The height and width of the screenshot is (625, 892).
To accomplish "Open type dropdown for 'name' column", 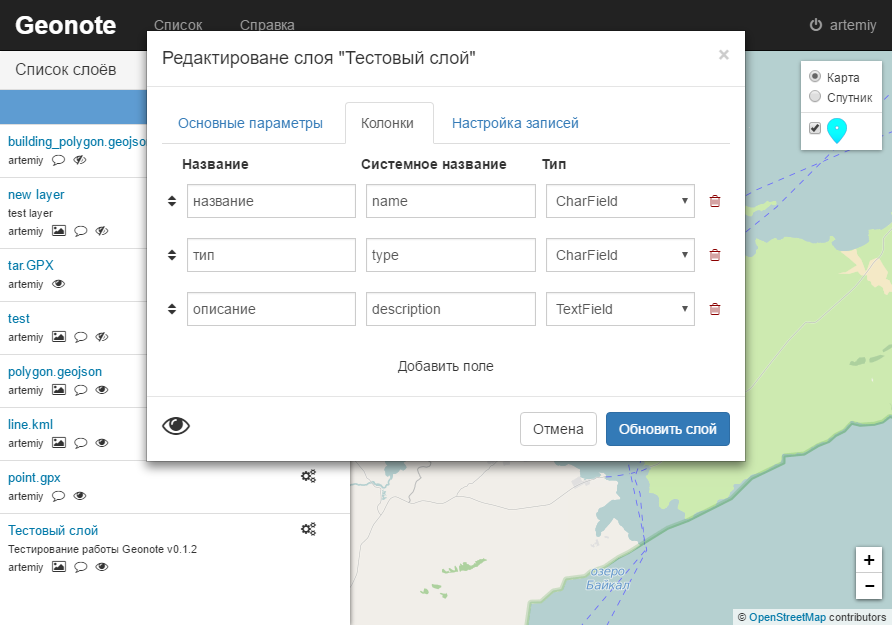I will coord(620,201).
